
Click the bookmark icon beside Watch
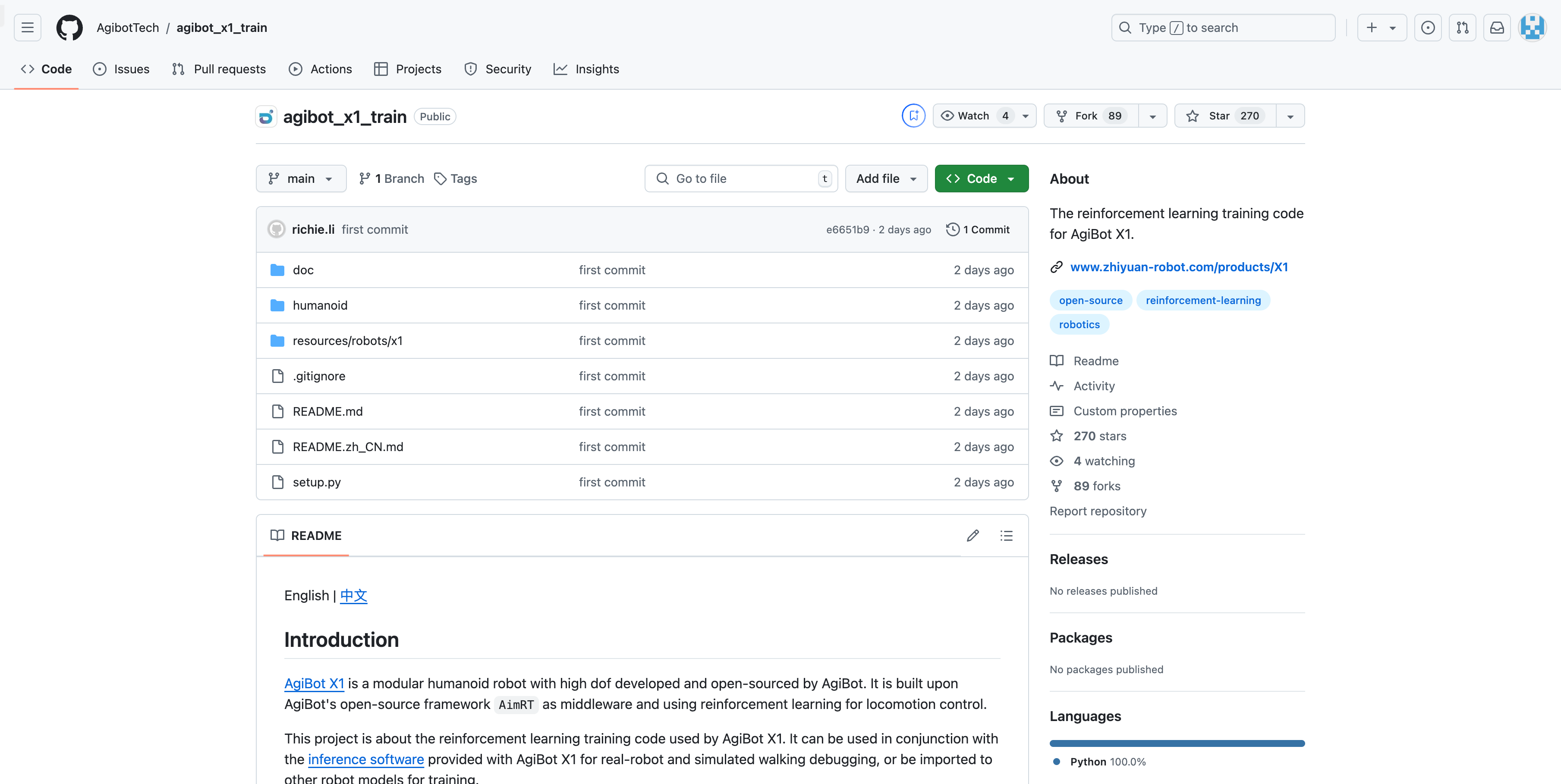coord(913,116)
